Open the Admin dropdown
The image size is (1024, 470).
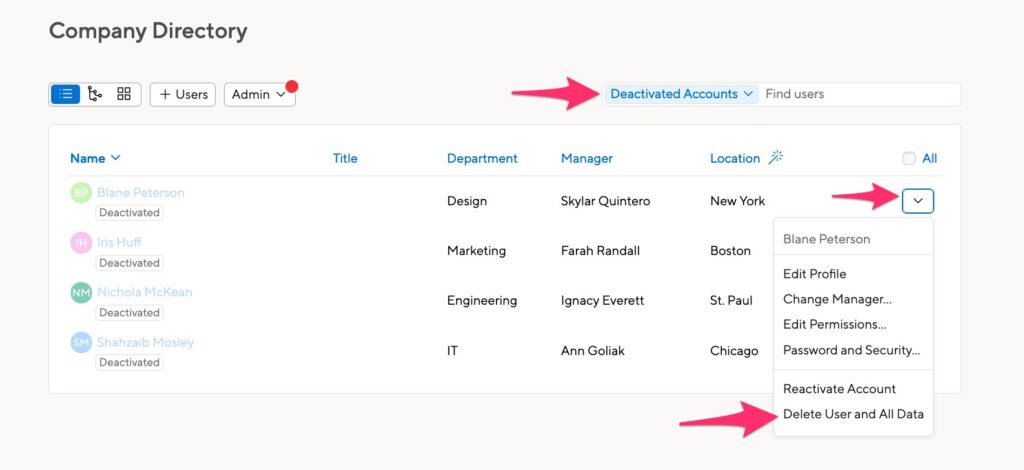259,94
